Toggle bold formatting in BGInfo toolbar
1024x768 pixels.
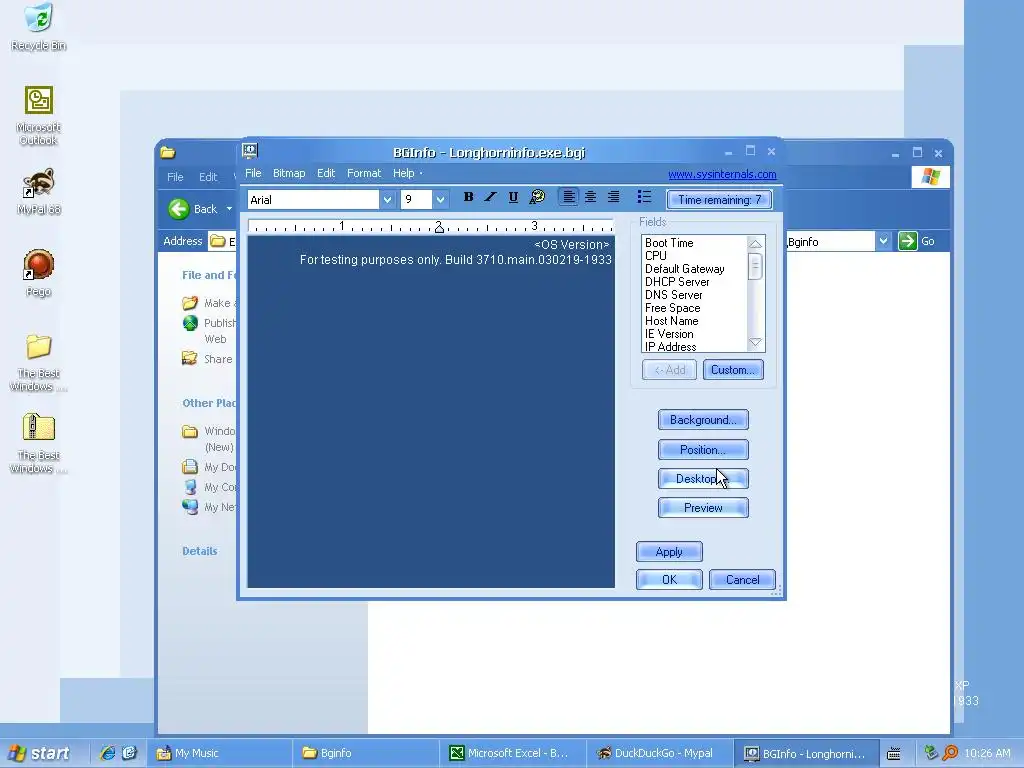point(468,197)
